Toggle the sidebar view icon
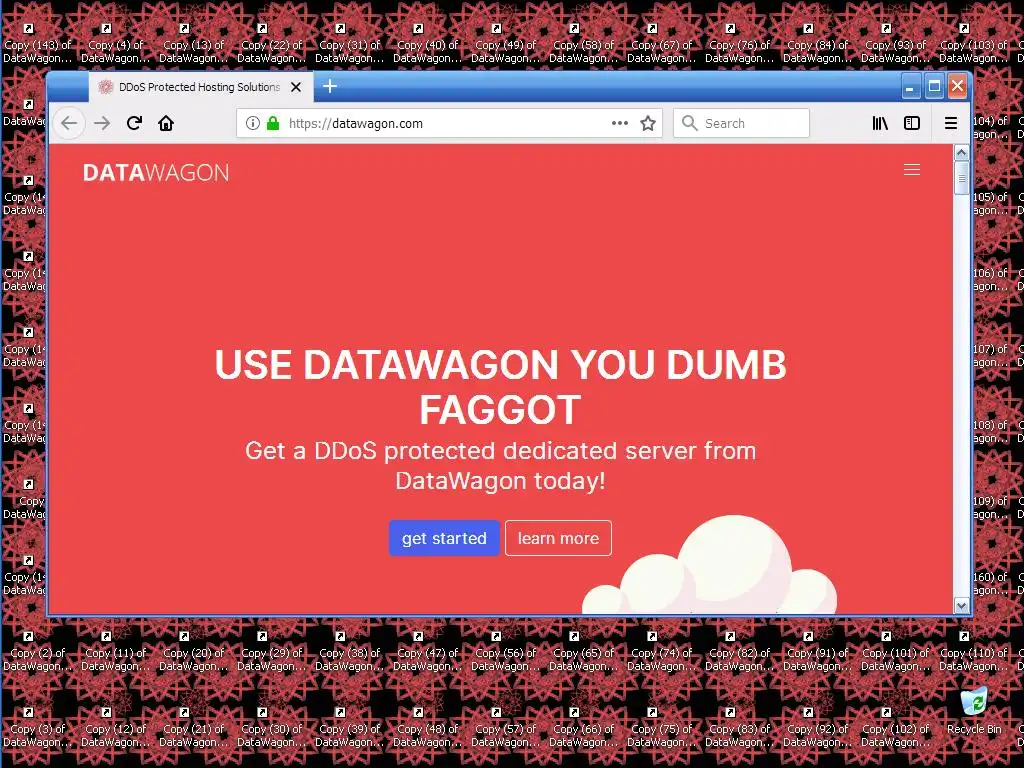This screenshot has height=768, width=1024. (912, 123)
